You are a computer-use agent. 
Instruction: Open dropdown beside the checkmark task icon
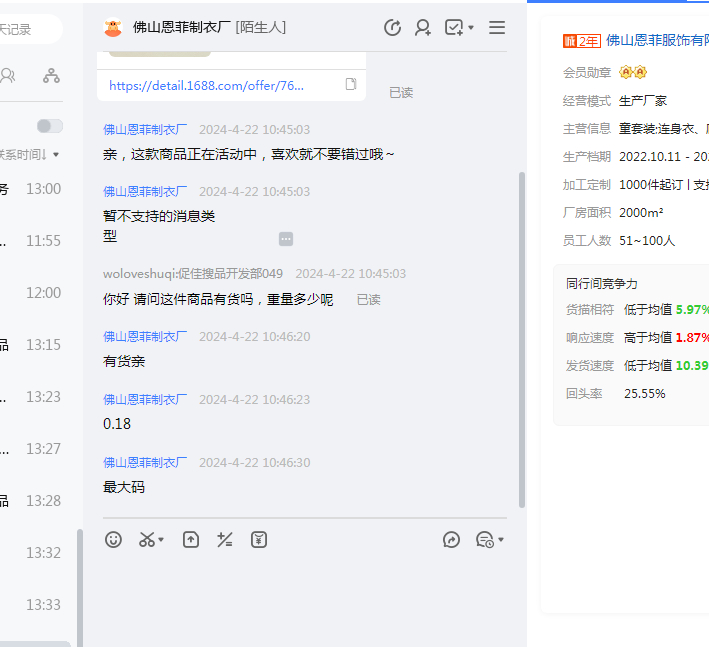471,28
